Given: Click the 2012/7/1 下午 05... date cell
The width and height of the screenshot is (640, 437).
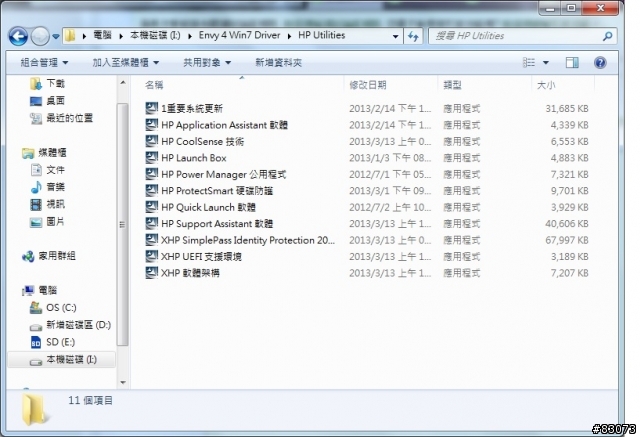Looking at the screenshot, I should click(390, 175).
